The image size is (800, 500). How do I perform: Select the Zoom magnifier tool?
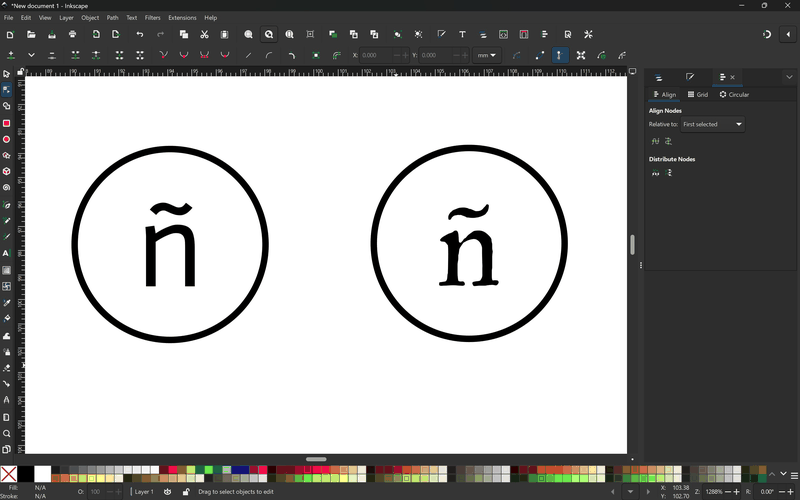click(6, 434)
